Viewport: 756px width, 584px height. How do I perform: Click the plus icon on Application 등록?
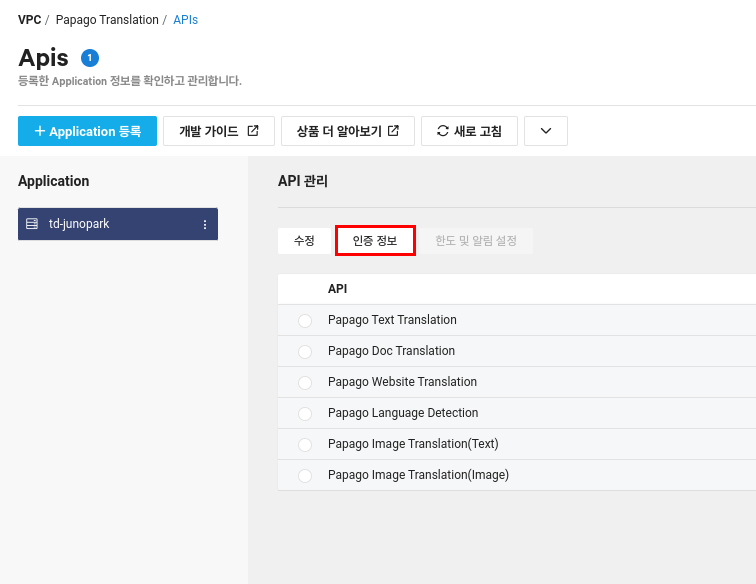coord(40,131)
